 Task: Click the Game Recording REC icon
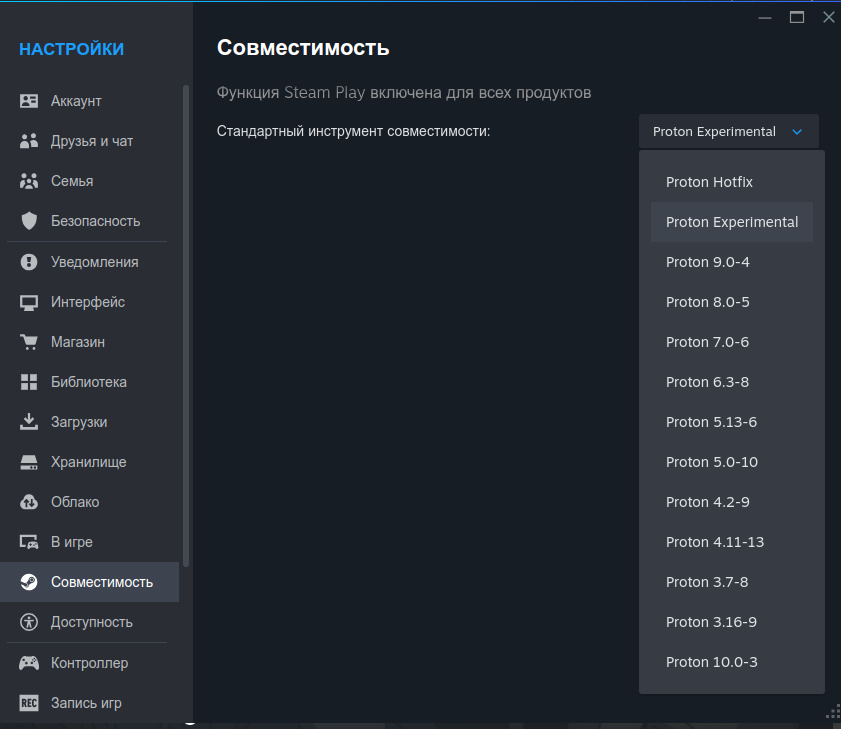click(x=30, y=703)
